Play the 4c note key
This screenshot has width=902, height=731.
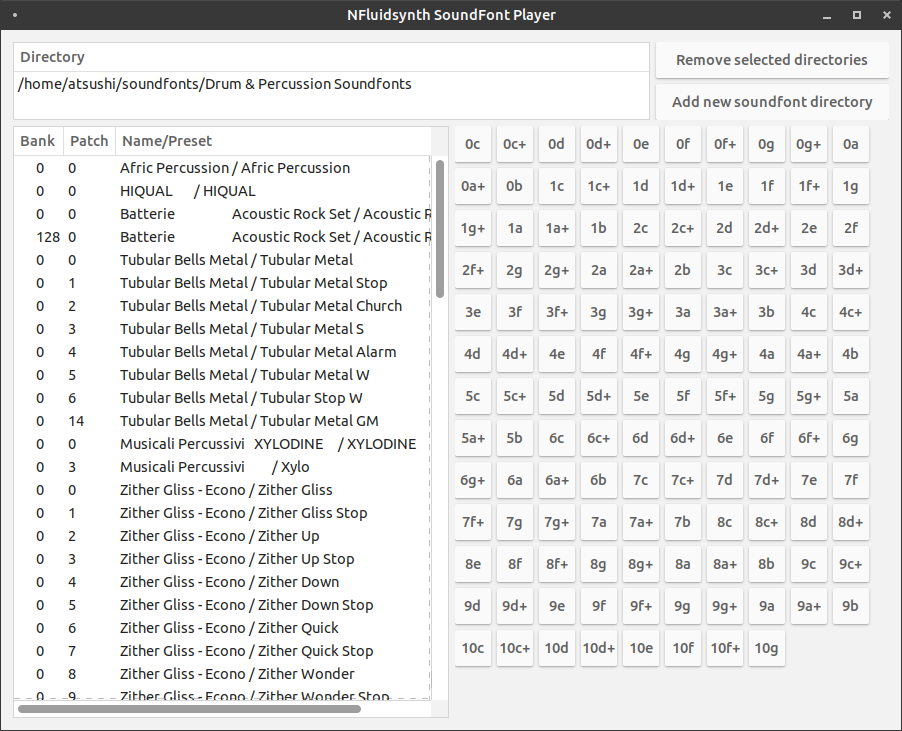(808, 312)
